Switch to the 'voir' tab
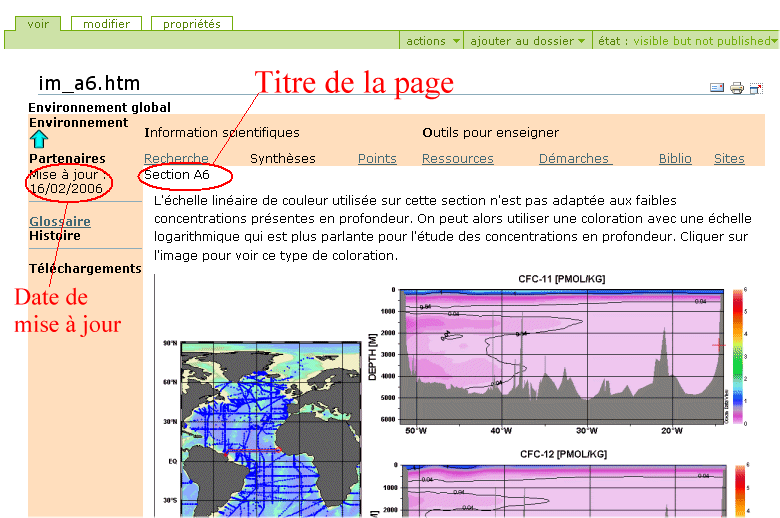 tap(38, 24)
